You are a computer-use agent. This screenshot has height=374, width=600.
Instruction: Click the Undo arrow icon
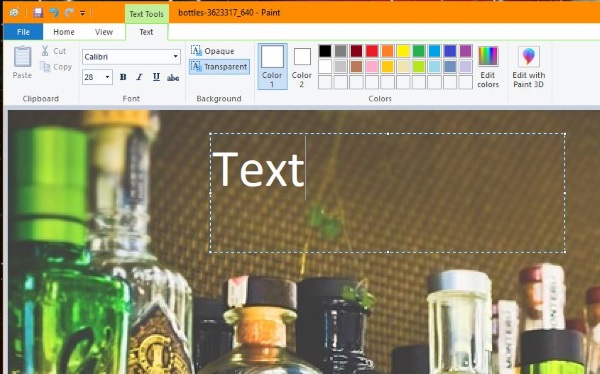[x=54, y=13]
